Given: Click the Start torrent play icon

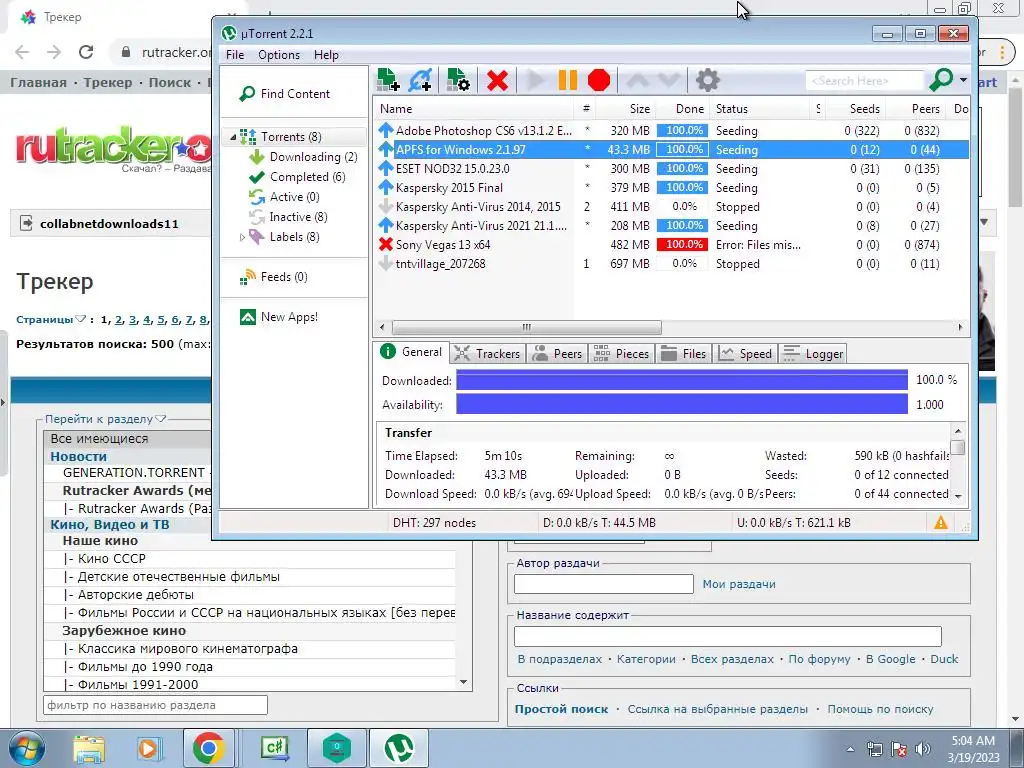Looking at the screenshot, I should tap(536, 80).
